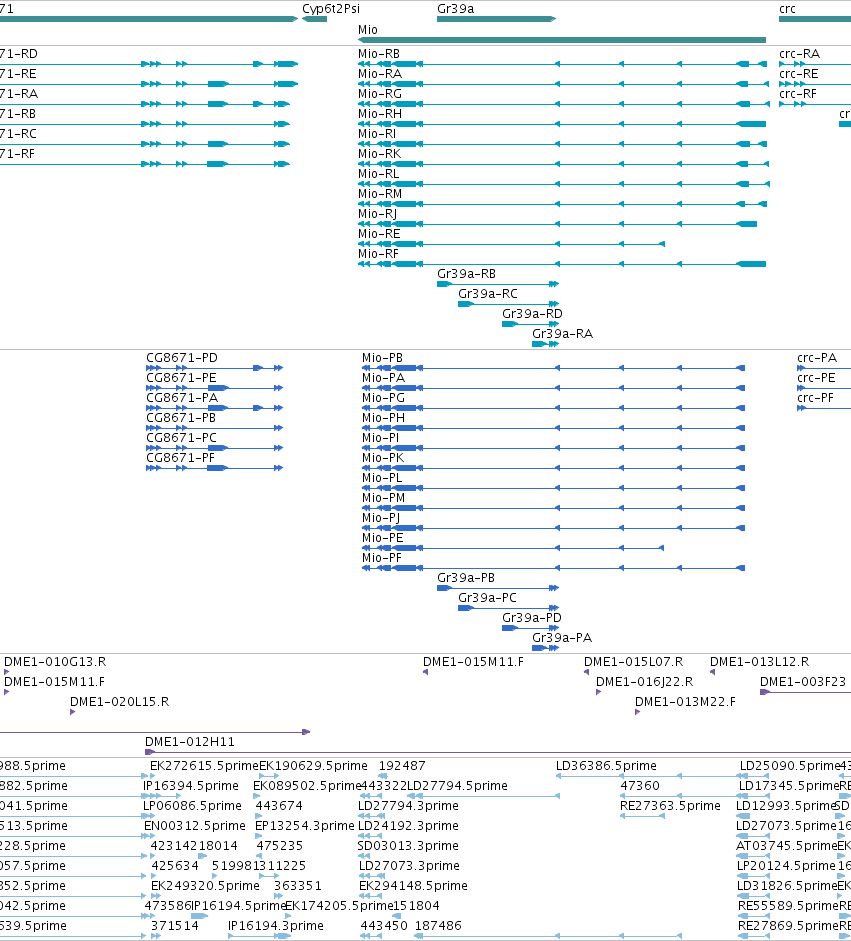Pick the Mio-RG transcript label
The image size is (851, 941).
pos(379,93)
